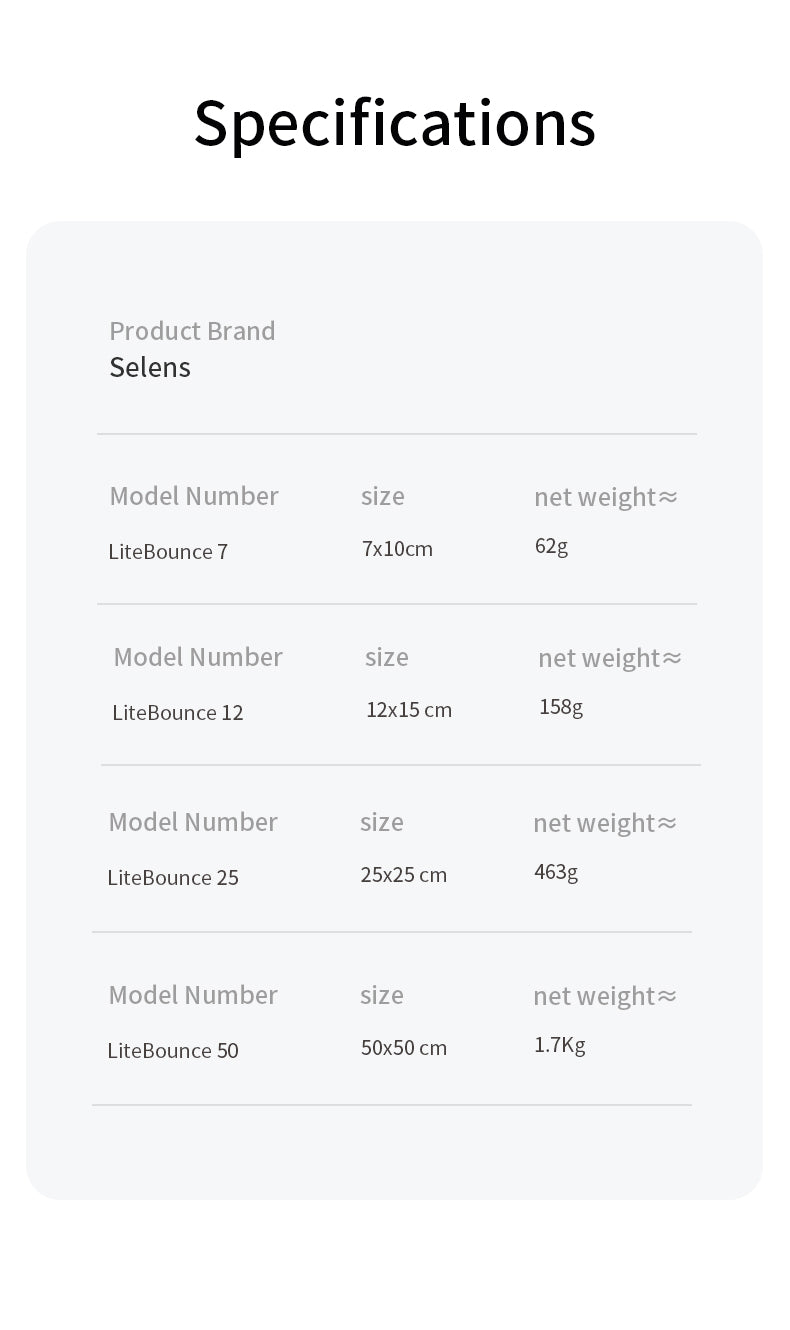The width and height of the screenshot is (790, 1330).
Task: Click Model Number label above LiteBounce 7
Action: coord(194,496)
